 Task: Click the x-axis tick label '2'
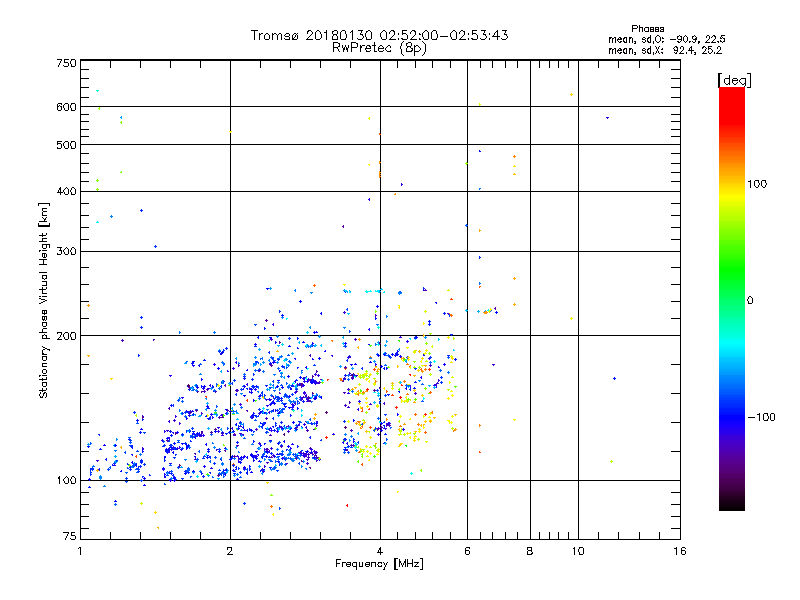click(x=230, y=551)
